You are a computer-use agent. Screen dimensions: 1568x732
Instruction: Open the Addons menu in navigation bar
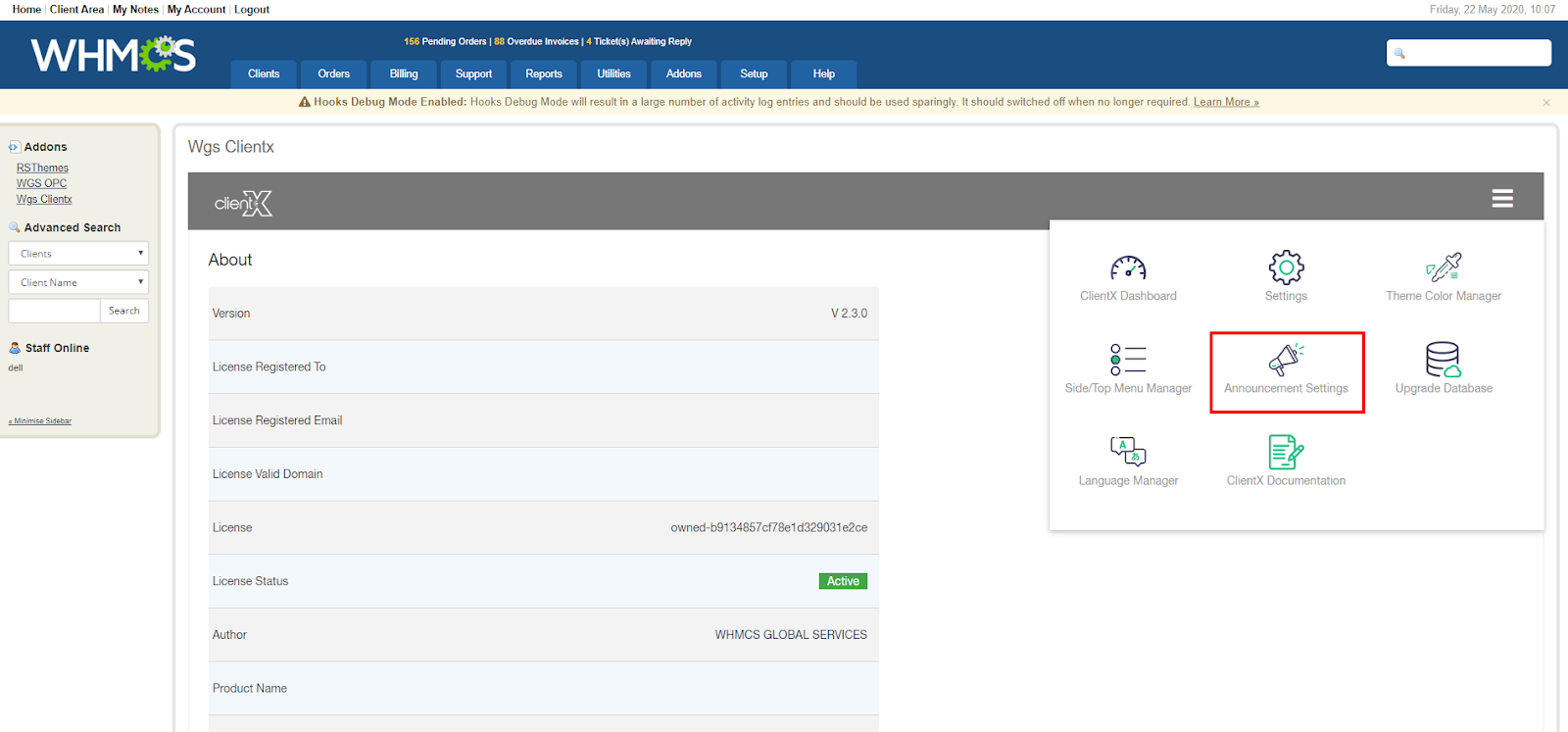pyautogui.click(x=683, y=74)
